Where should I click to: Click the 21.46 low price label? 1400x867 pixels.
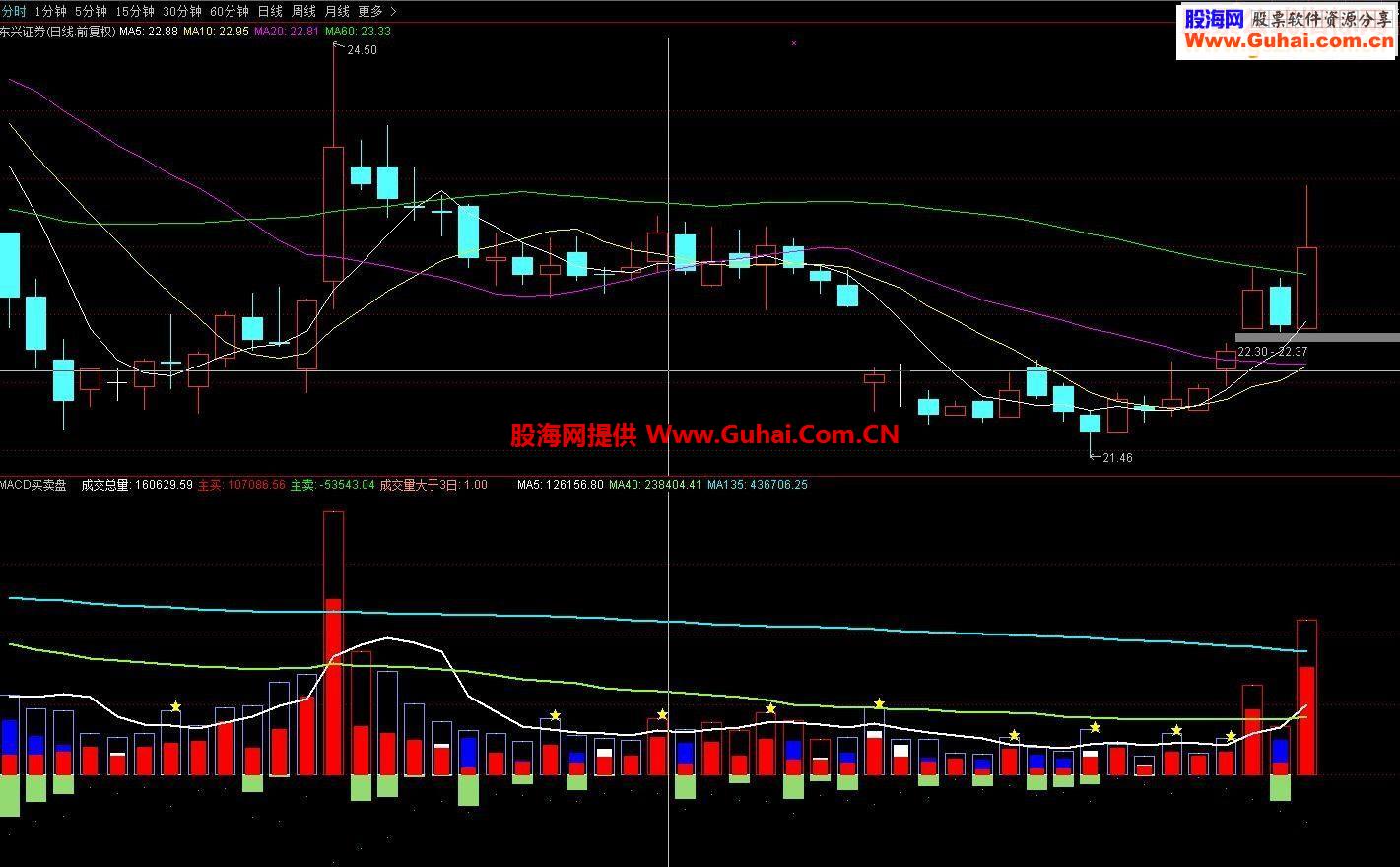click(x=1117, y=458)
